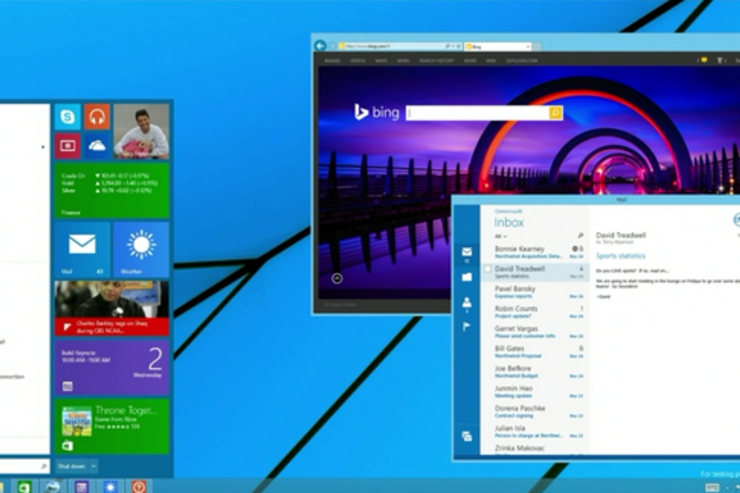Click the Bing search text field
Viewport: 740px width, 493px height.
coord(477,113)
